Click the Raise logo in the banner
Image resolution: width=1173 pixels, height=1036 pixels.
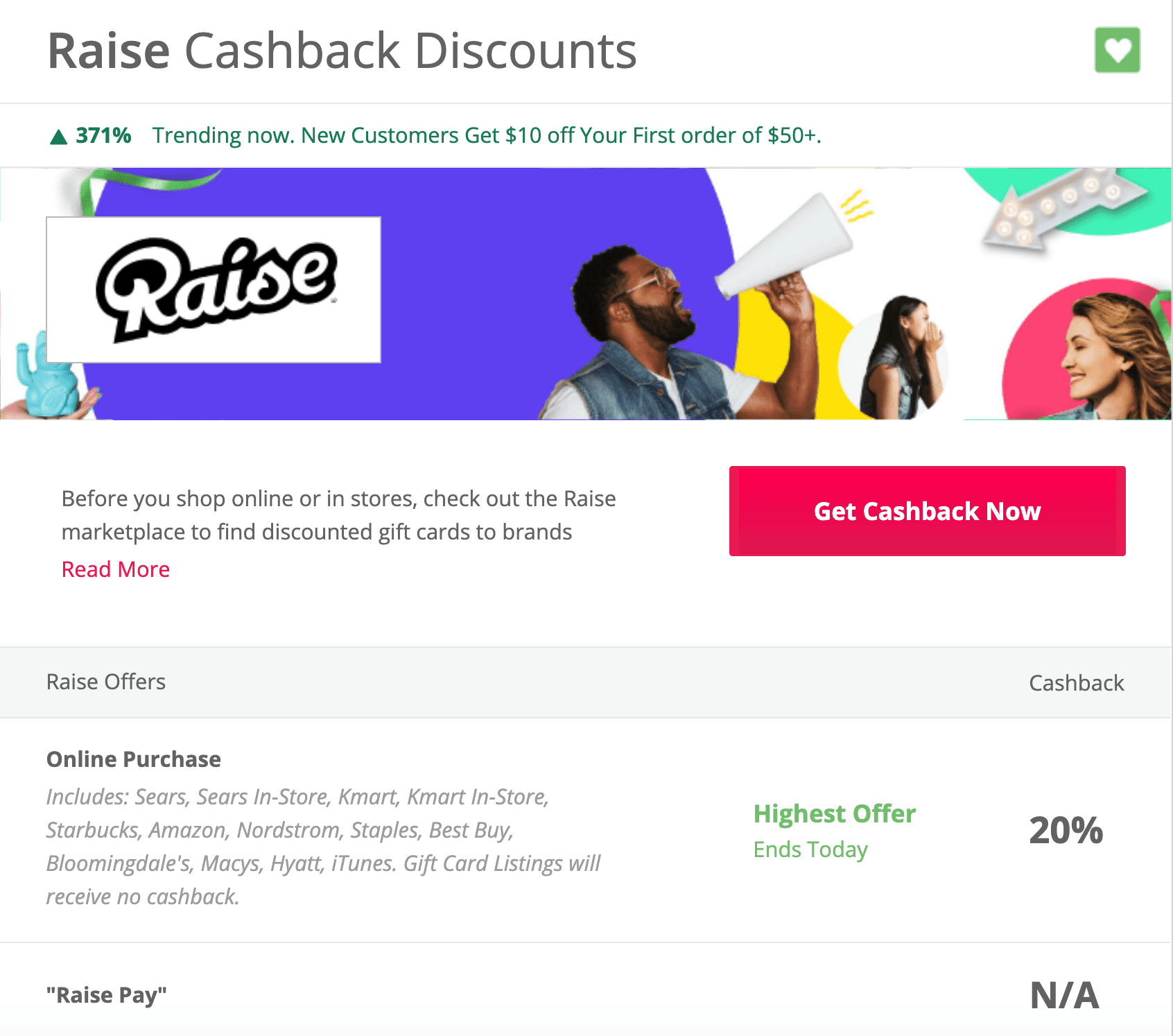click(214, 290)
